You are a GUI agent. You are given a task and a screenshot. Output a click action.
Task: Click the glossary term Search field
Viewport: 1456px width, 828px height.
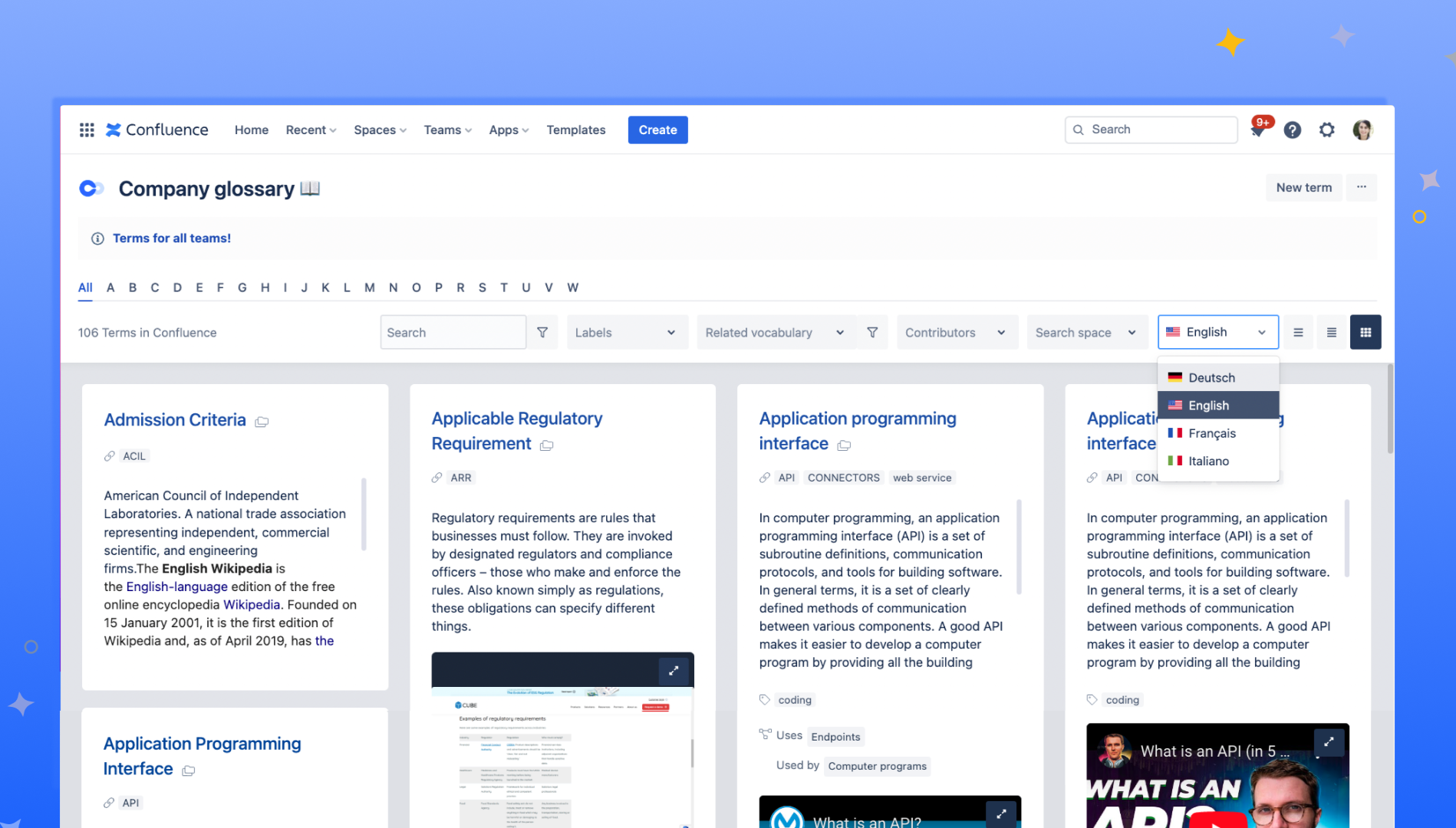click(x=453, y=332)
